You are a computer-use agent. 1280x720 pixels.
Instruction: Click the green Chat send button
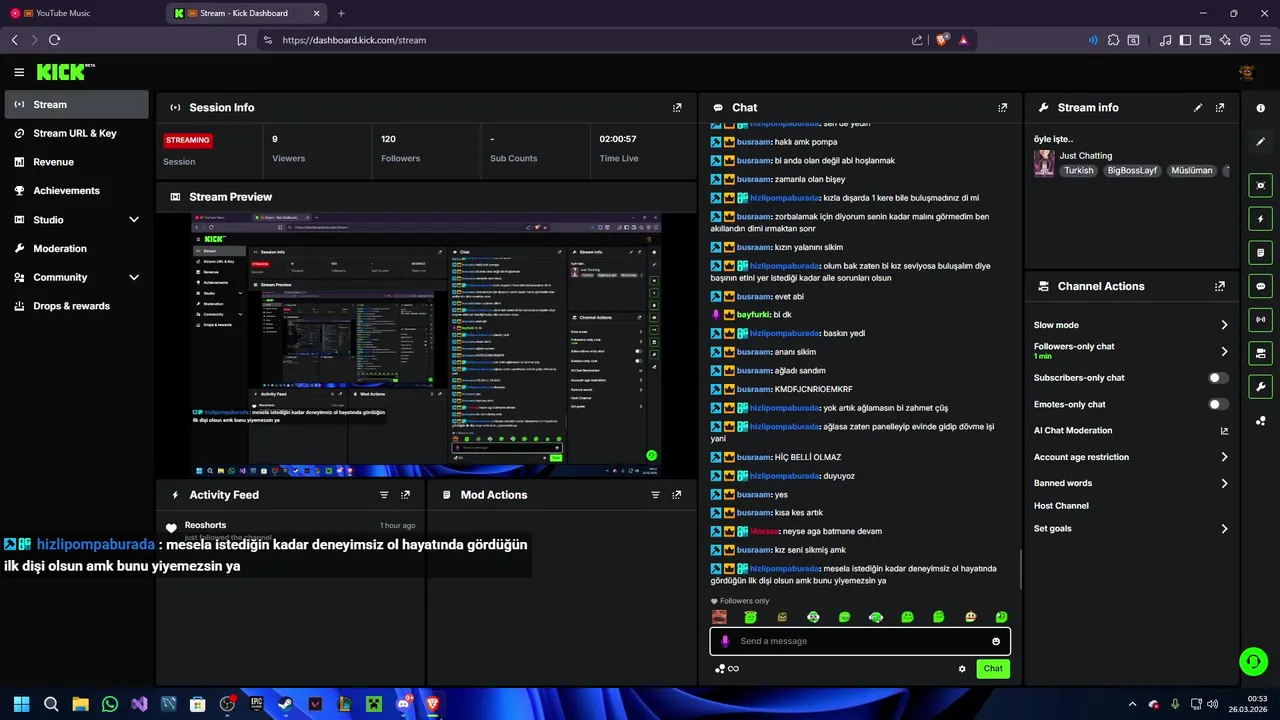coord(993,669)
